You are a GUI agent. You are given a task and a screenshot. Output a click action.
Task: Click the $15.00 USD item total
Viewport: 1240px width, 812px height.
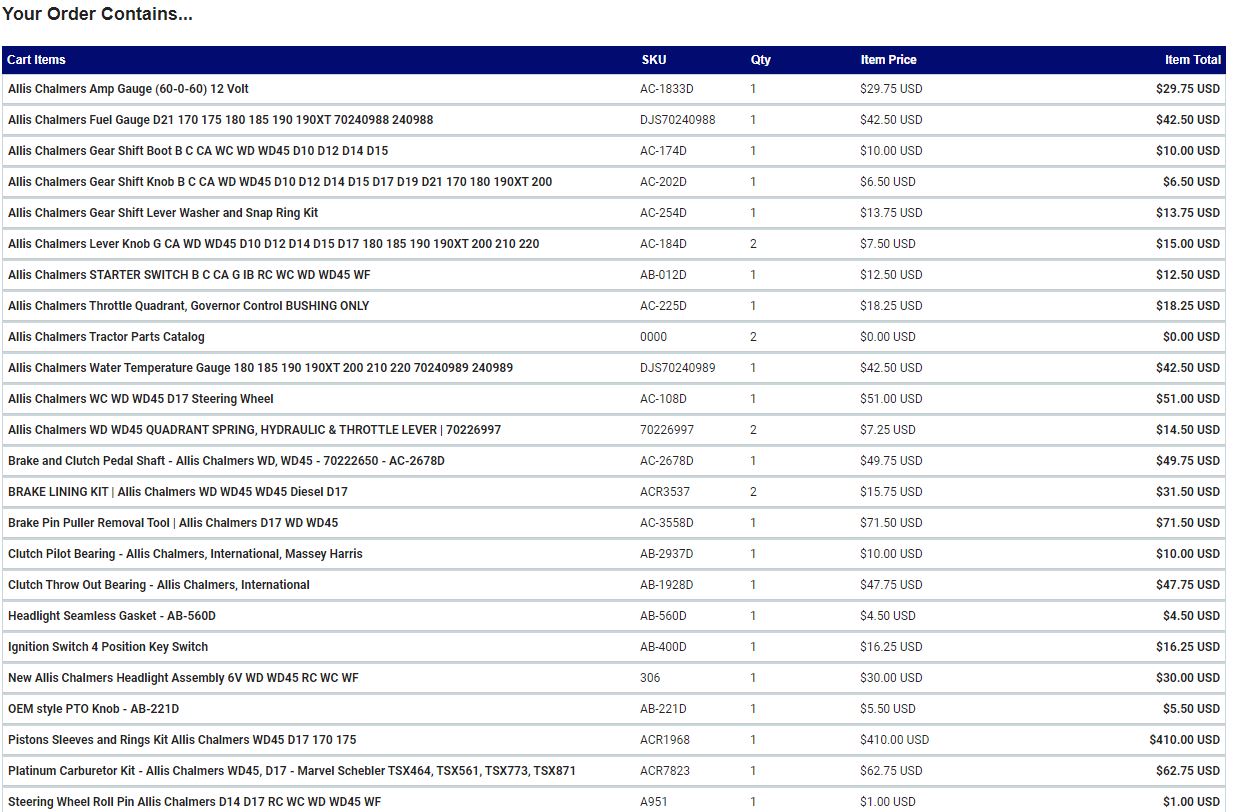coord(1188,244)
